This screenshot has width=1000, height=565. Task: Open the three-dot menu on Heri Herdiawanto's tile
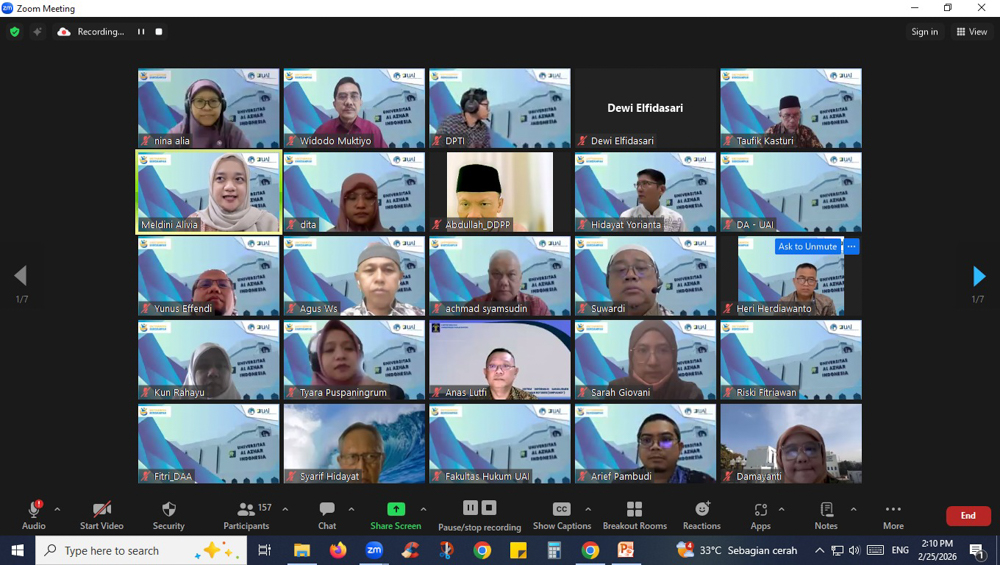(851, 246)
